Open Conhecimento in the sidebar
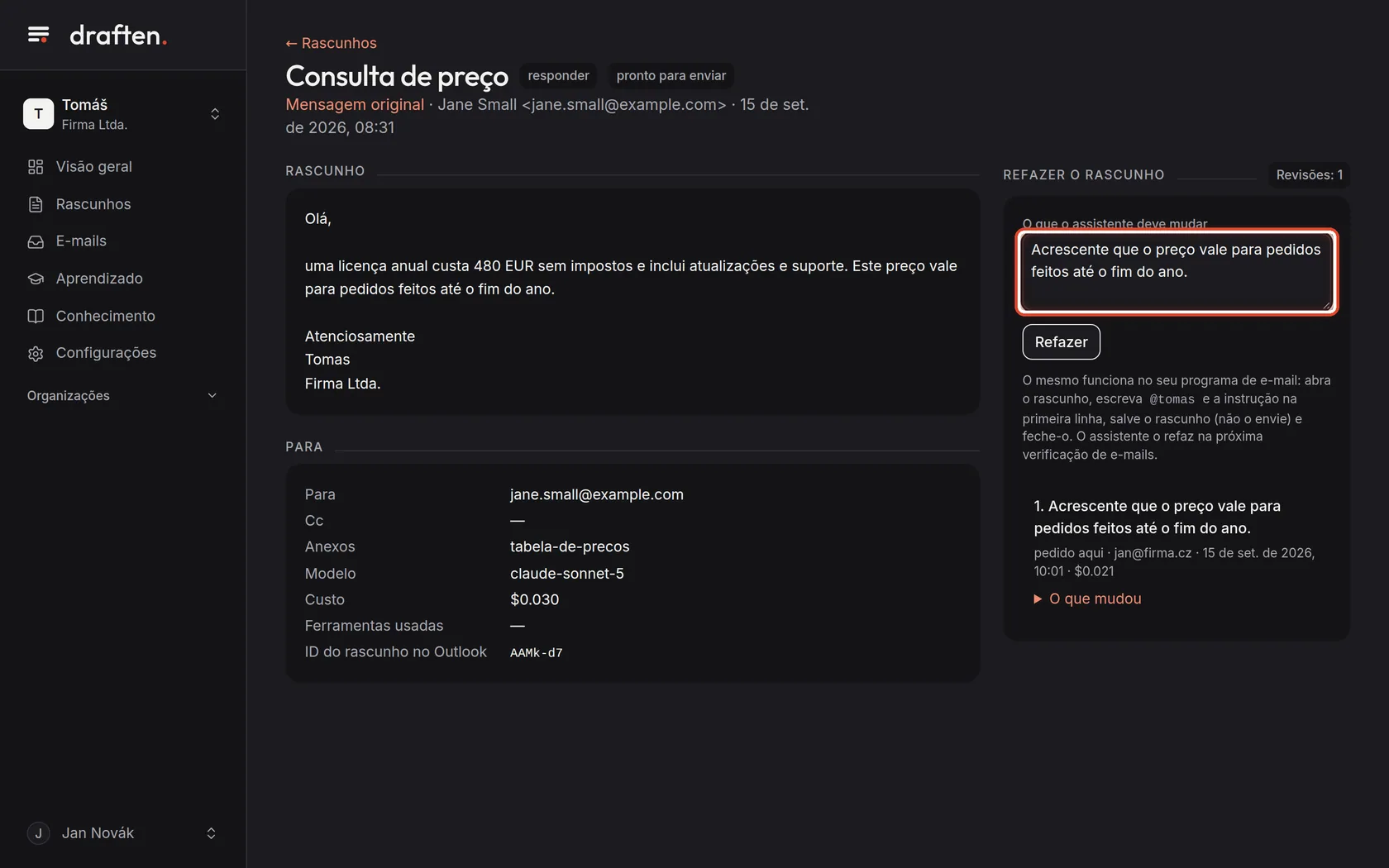The image size is (1389, 868). (122, 316)
